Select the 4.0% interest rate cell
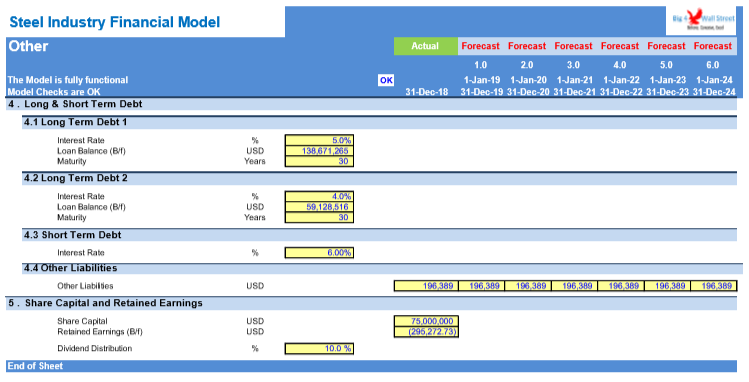The width and height of the screenshot is (749, 382). click(319, 196)
